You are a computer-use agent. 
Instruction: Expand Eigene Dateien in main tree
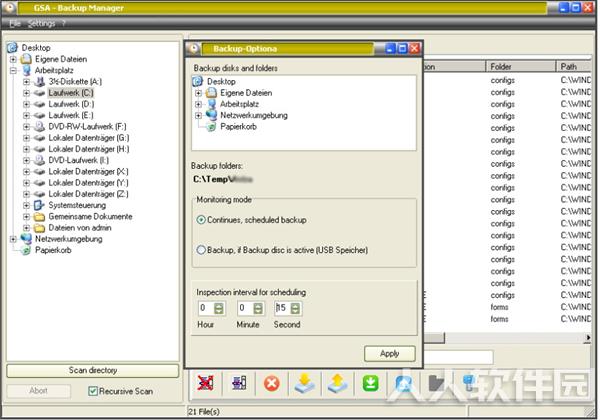tap(13, 59)
